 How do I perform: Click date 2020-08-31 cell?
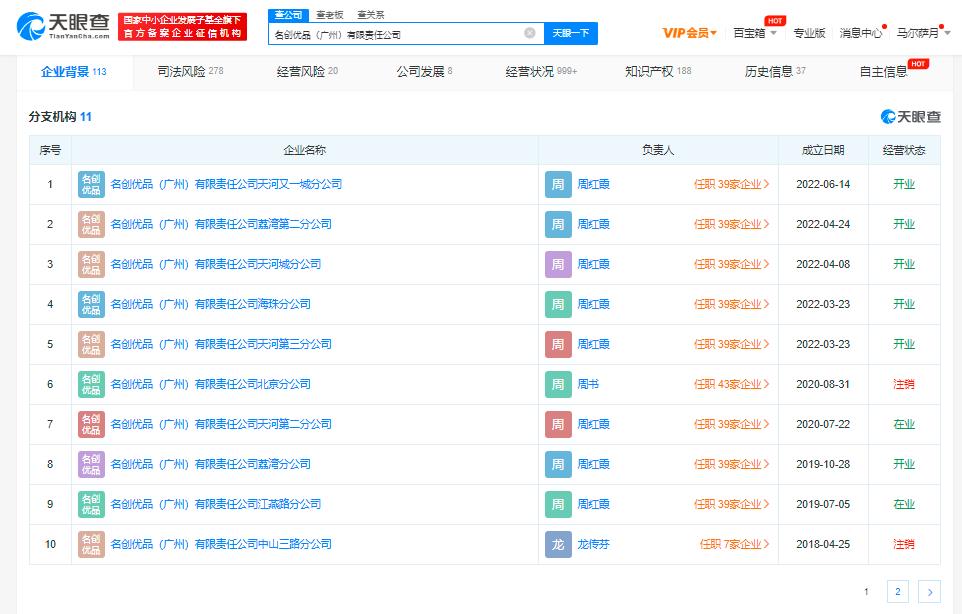click(823, 384)
